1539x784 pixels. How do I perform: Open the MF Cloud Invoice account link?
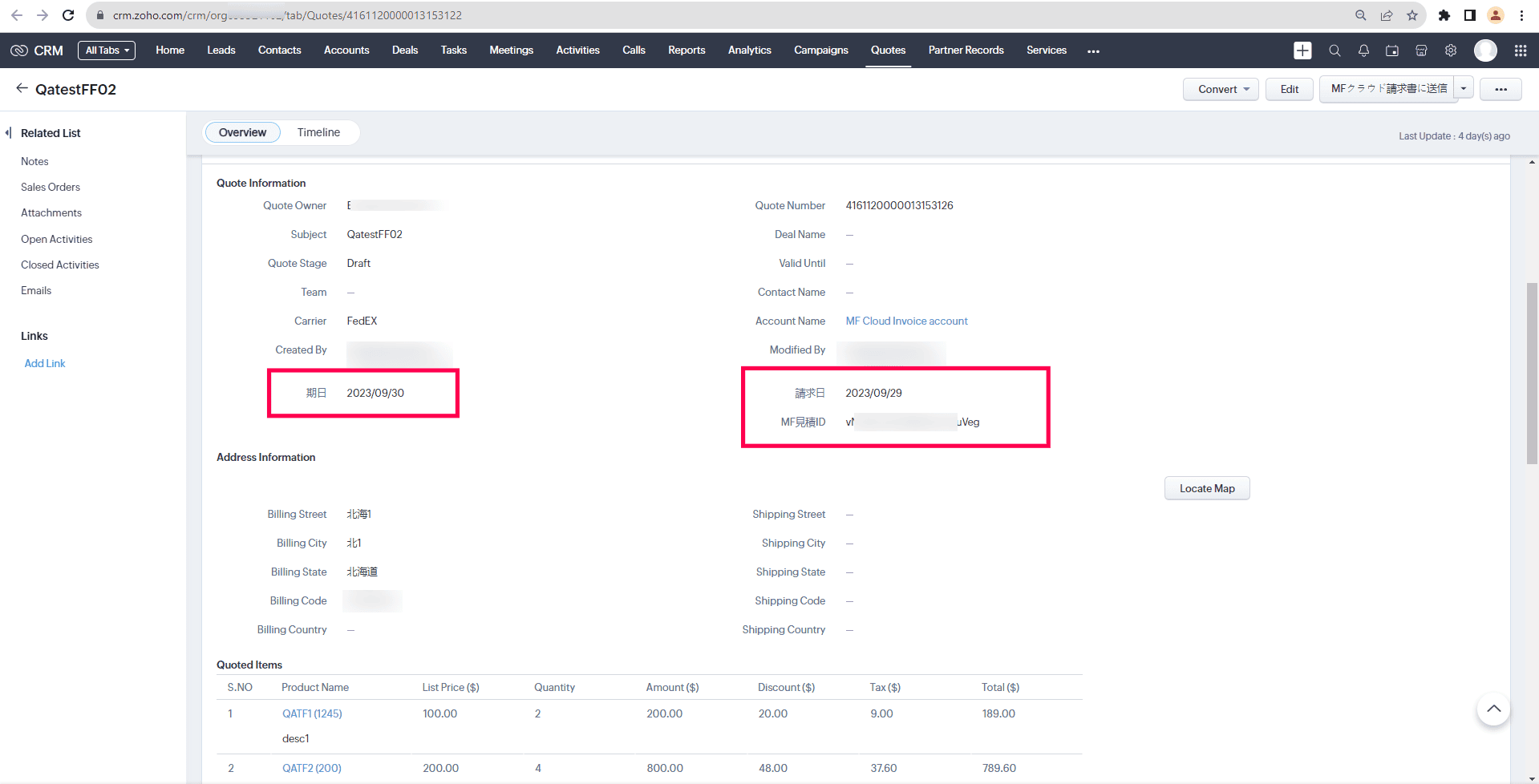click(906, 321)
